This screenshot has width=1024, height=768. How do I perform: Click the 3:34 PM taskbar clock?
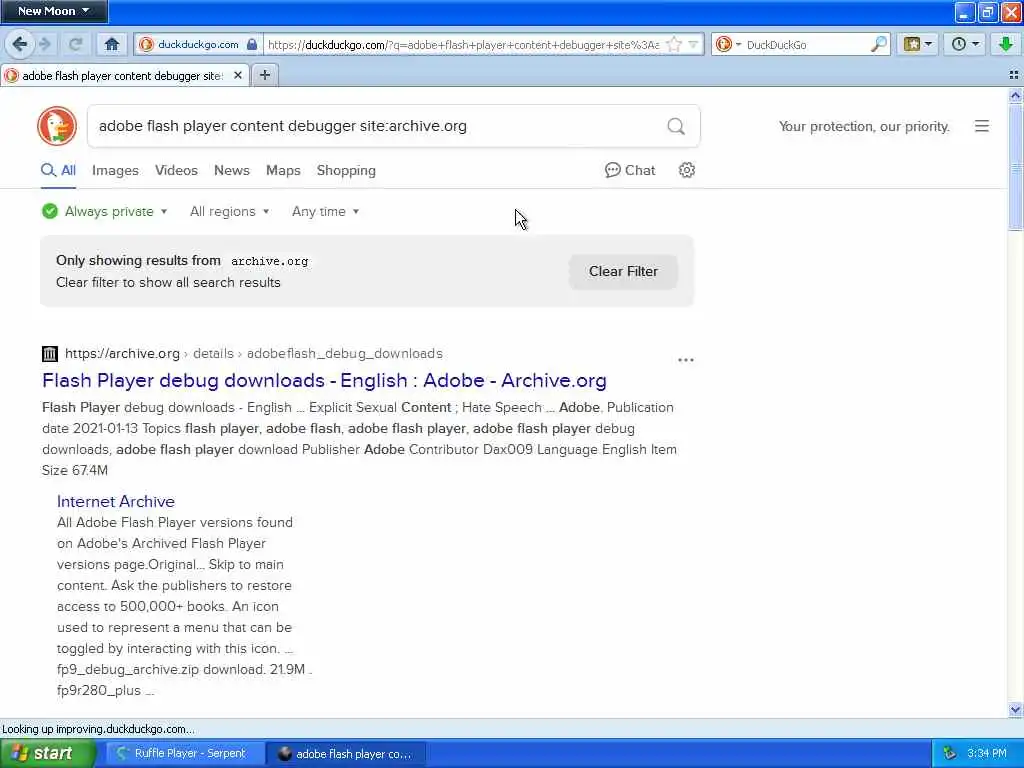[x=987, y=753]
